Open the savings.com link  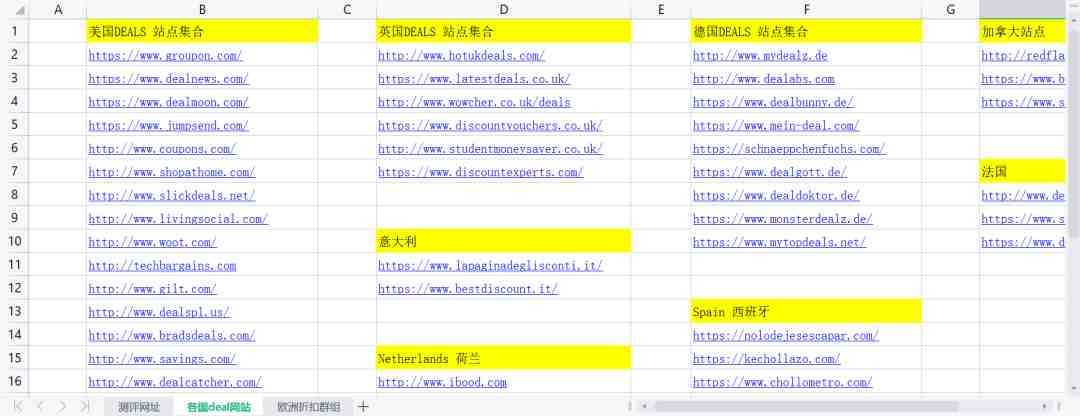point(163,360)
